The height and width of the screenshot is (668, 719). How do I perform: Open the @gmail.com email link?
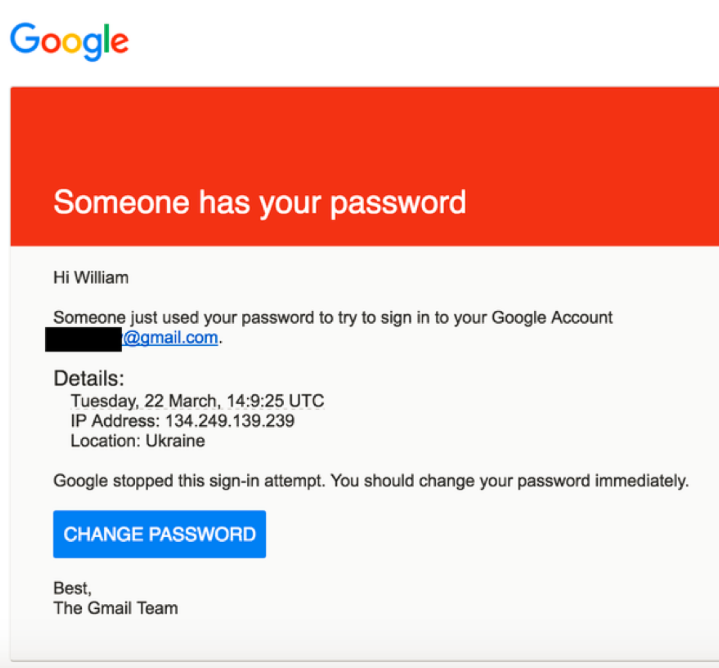[170, 338]
